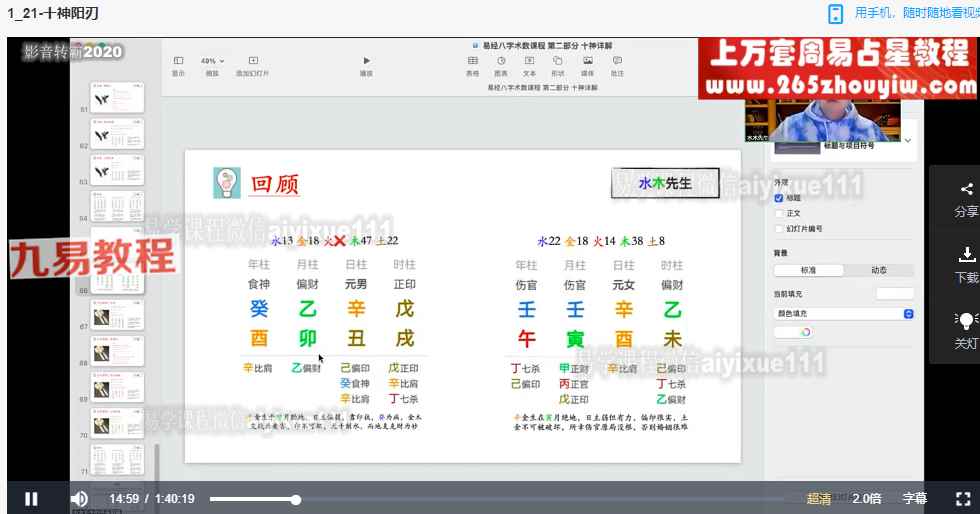Viewport: 980px width, 514px height.
Task: Click the mobile phone icon at top
Action: pyautogui.click(x=835, y=14)
